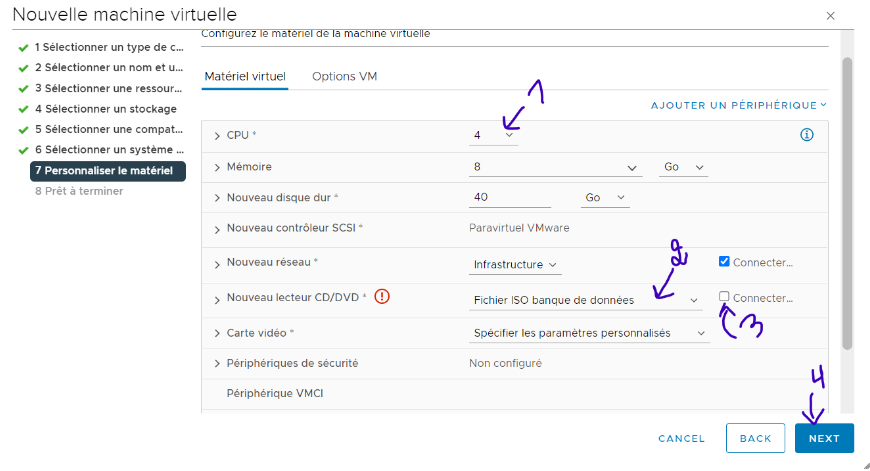Expand the CPU row

pos(217,136)
